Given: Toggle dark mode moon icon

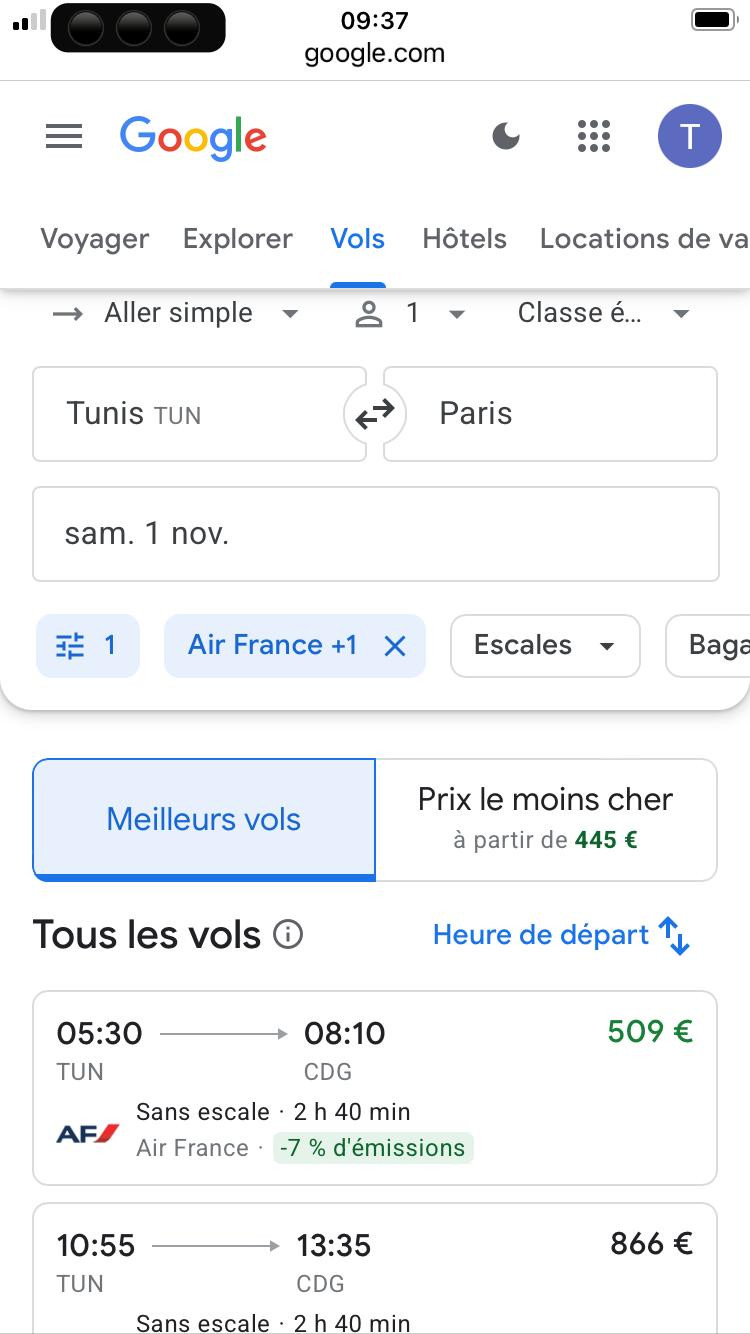Looking at the screenshot, I should click(x=506, y=136).
